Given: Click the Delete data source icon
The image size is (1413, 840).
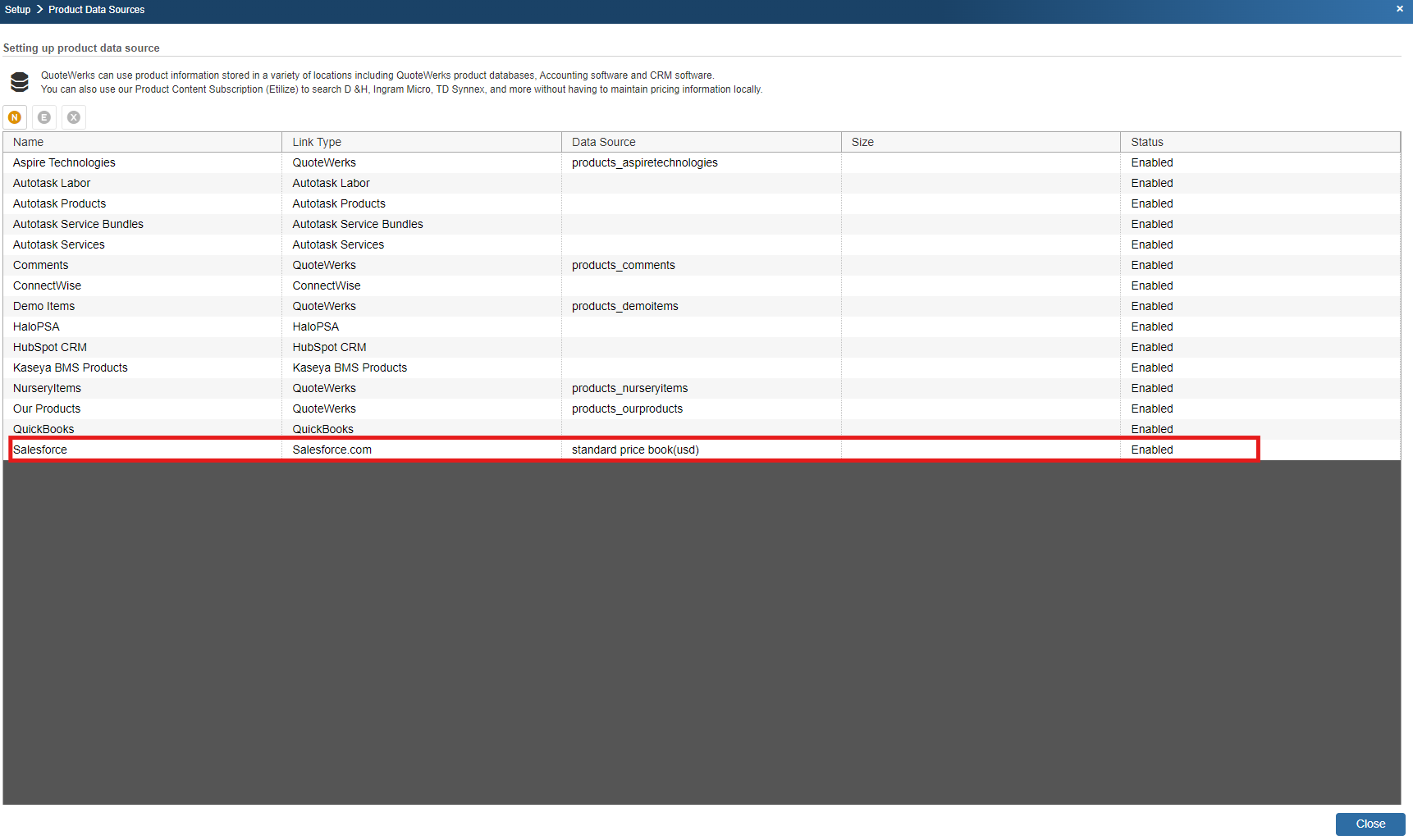Looking at the screenshot, I should (74, 117).
